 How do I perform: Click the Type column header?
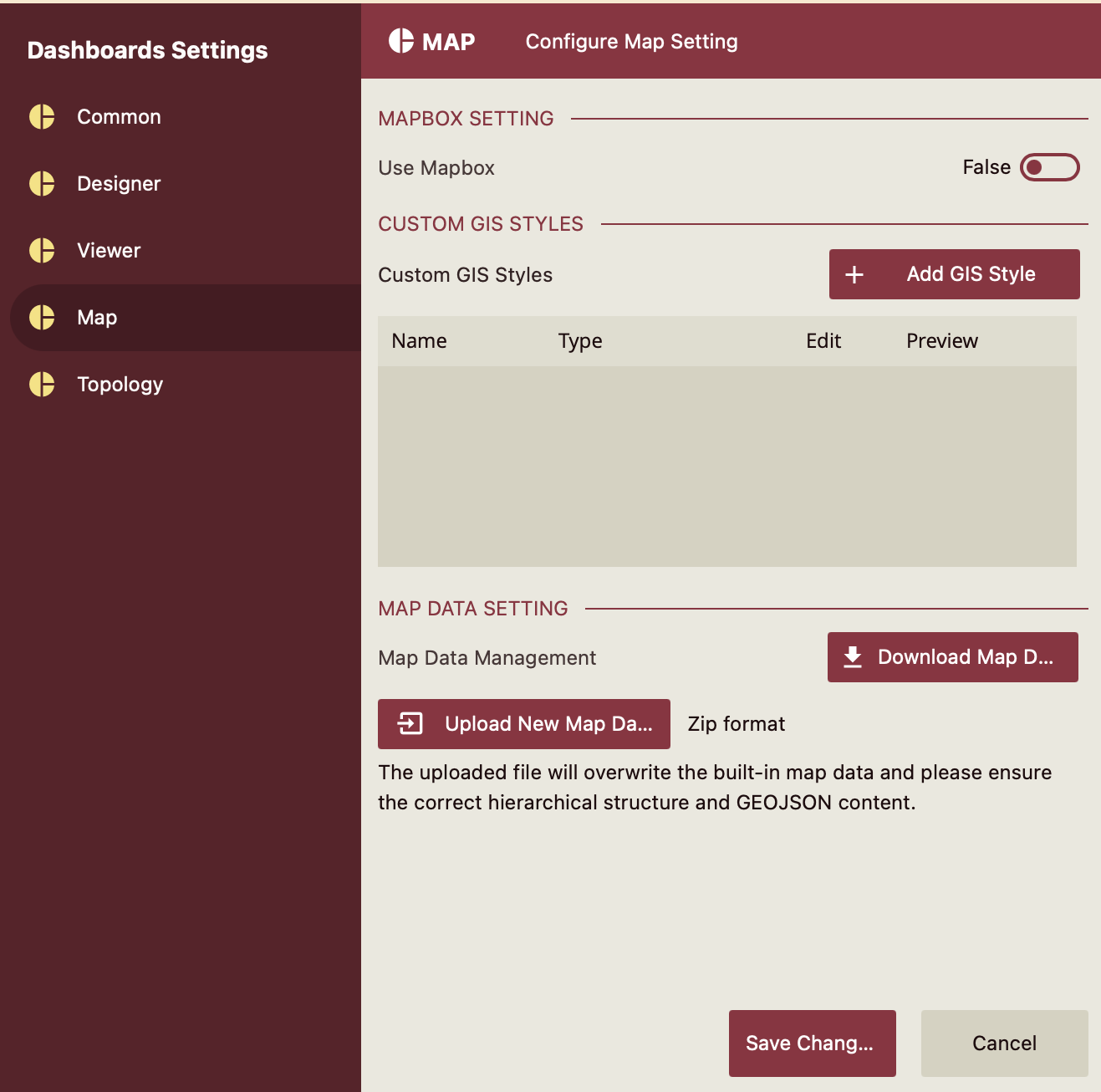click(580, 341)
